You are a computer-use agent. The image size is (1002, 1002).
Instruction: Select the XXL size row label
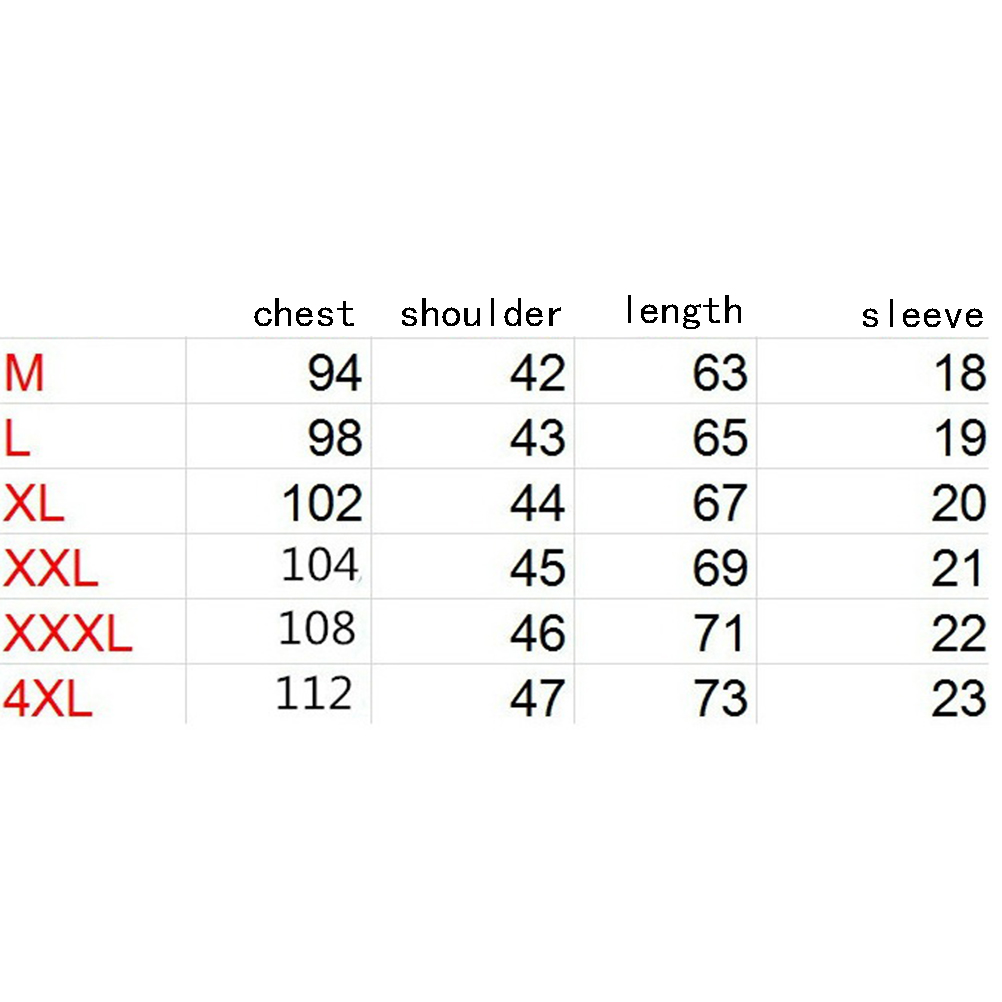(x=52, y=569)
